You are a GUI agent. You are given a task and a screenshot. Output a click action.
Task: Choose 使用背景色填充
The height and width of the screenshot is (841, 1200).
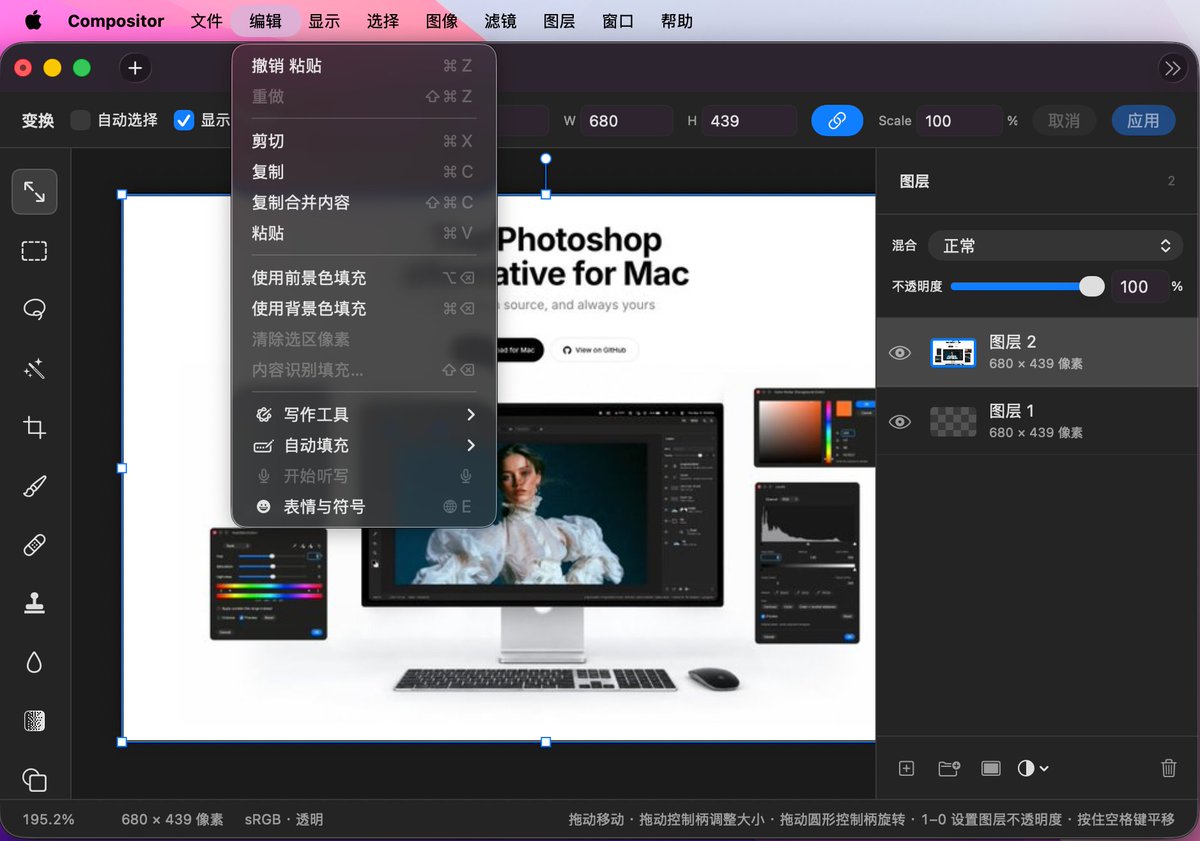(364, 309)
